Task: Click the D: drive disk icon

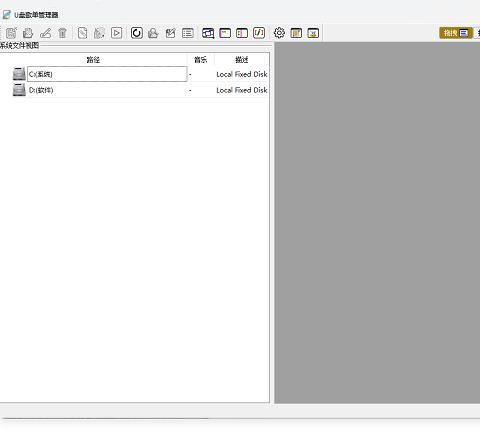Action: coord(19,90)
